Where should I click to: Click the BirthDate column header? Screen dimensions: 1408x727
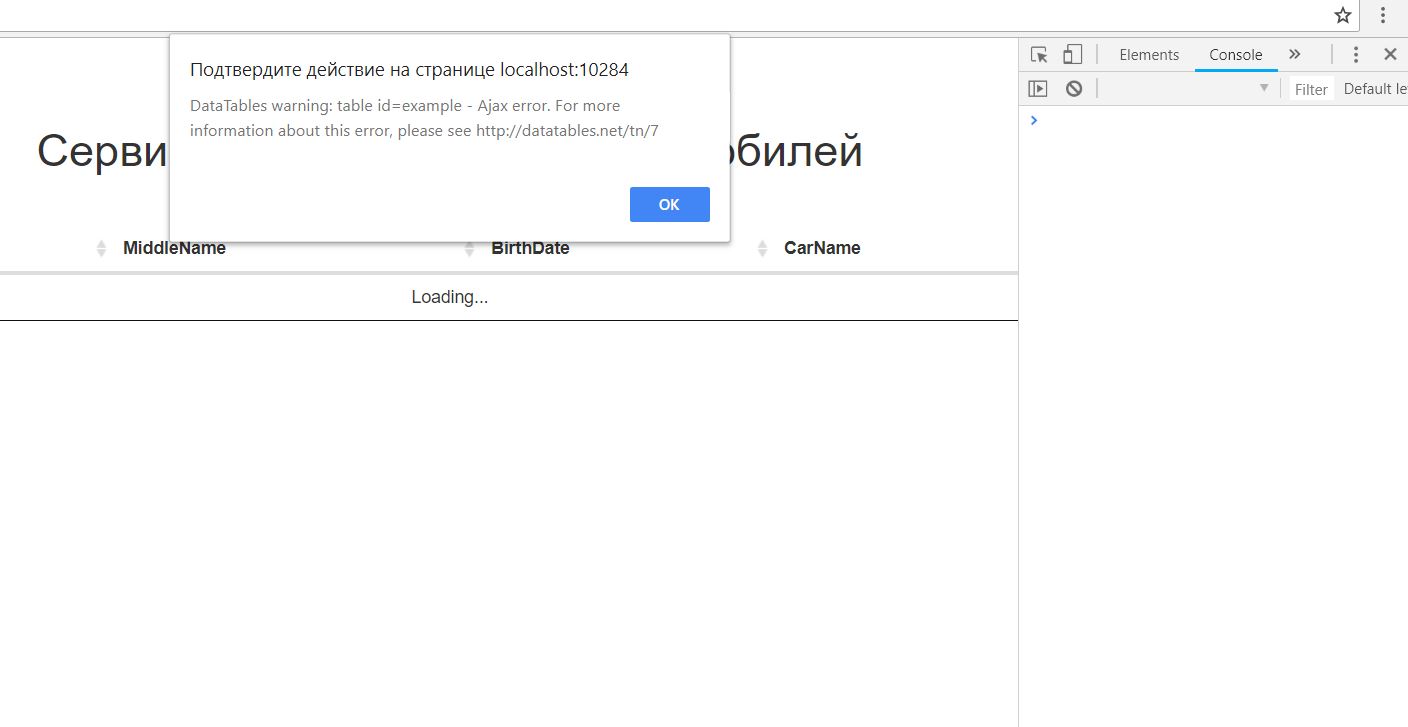[530, 248]
